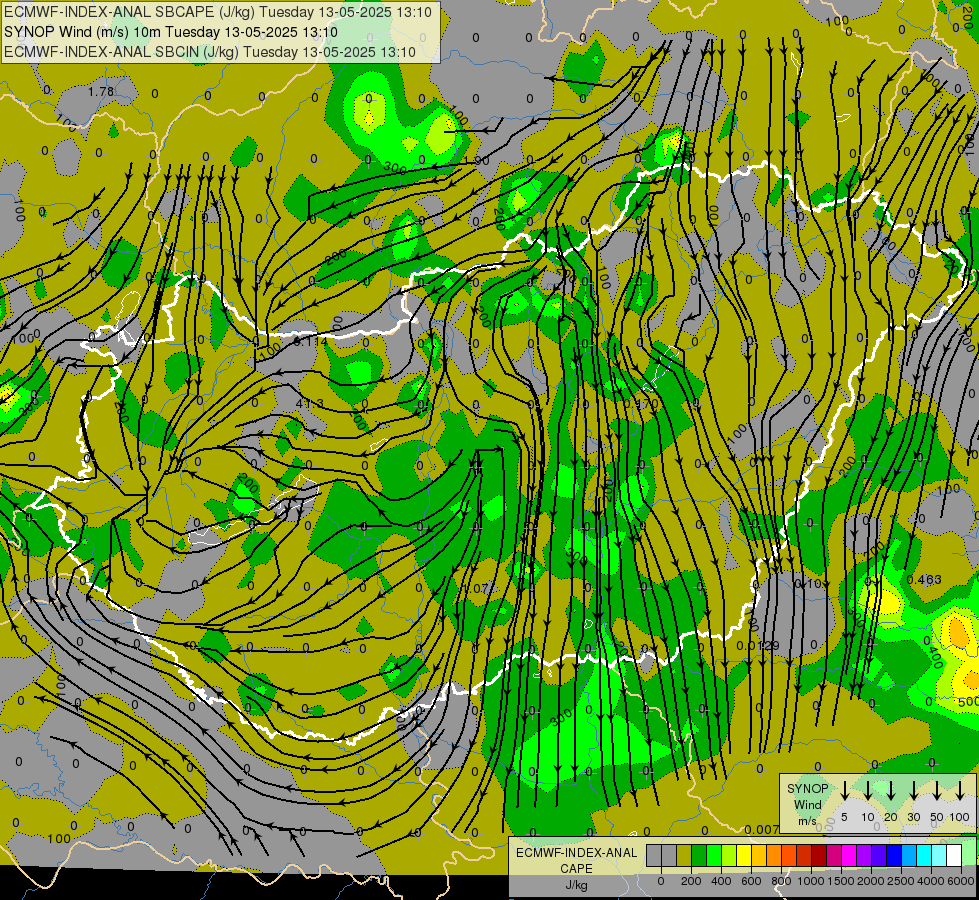
Task: Click the 'ECMWF-INDEX-ANAL CAPE' colorbar label
Action: point(576,860)
